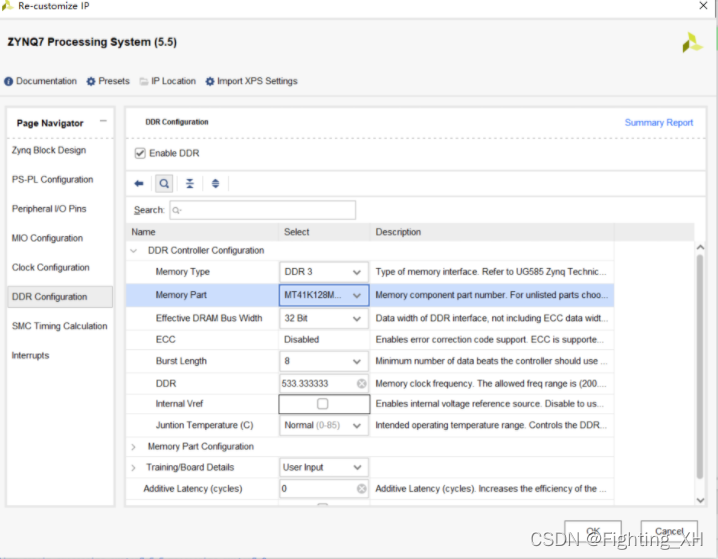
Task: Click the Description column header
Action: [x=492, y=232]
